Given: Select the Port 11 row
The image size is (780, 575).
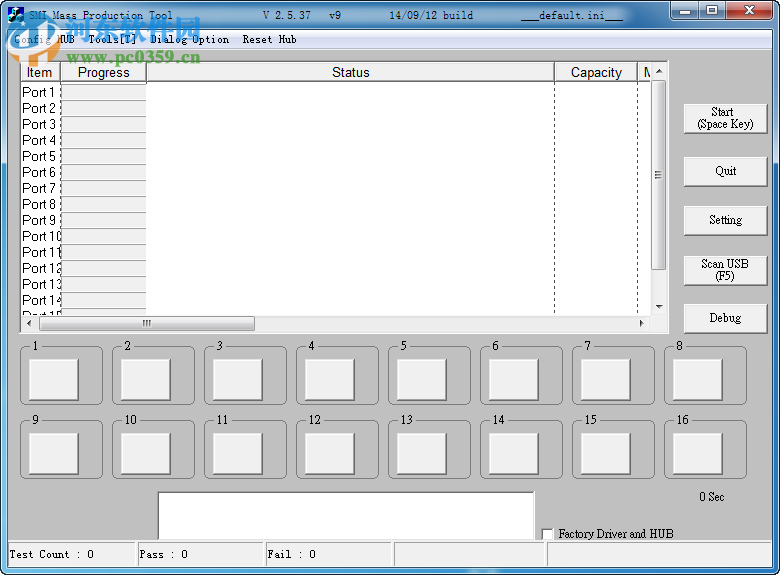Looking at the screenshot, I should [336, 252].
